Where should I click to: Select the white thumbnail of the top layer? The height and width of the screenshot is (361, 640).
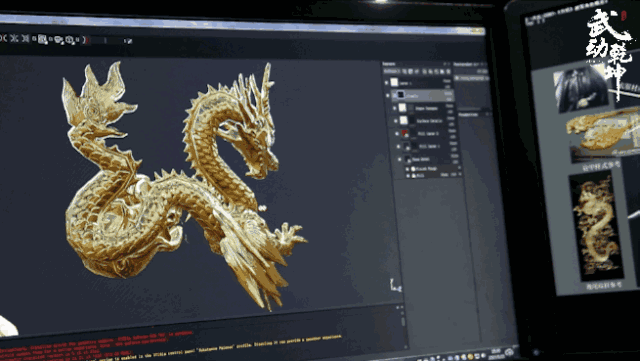click(x=394, y=82)
